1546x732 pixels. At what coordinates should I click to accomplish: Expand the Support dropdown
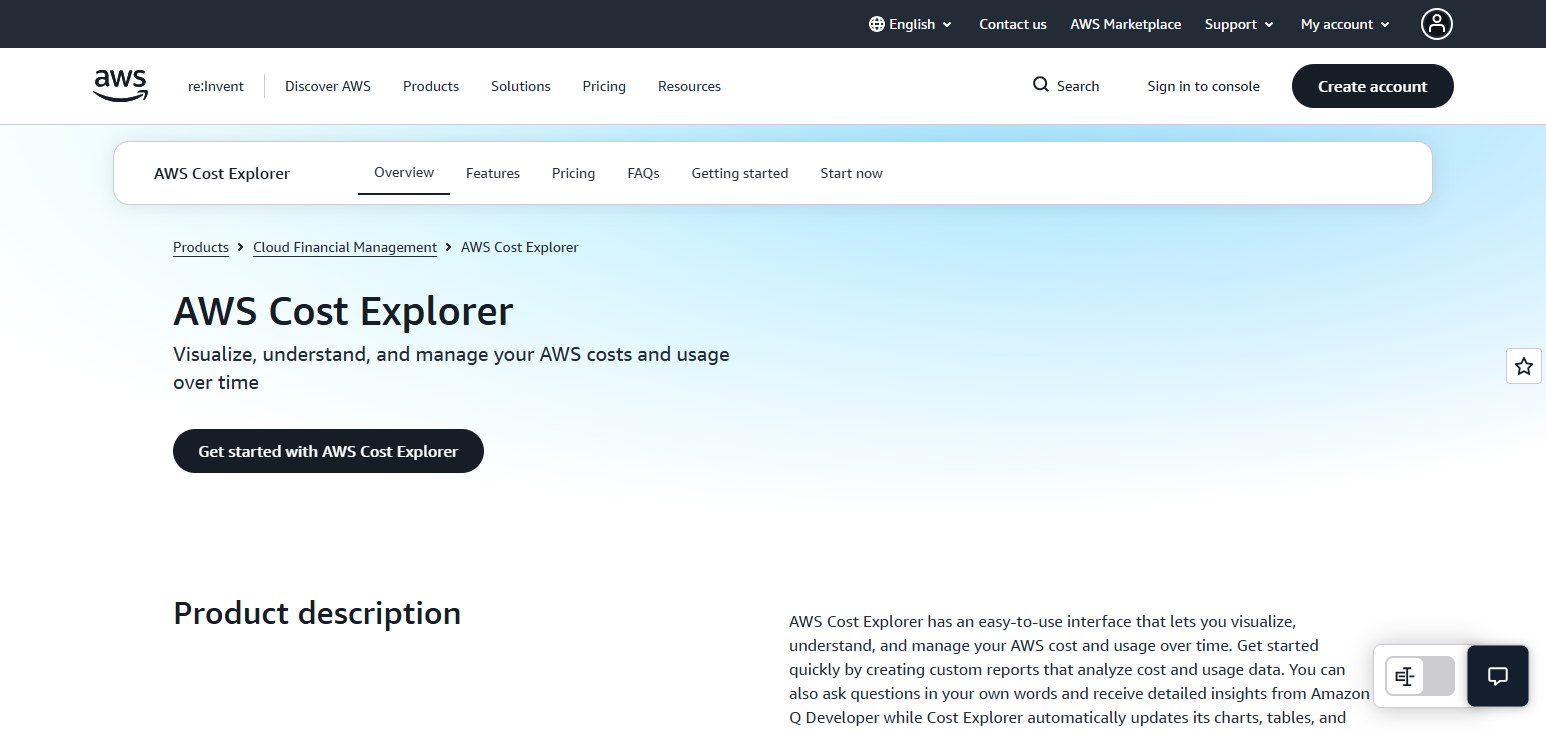[1239, 24]
